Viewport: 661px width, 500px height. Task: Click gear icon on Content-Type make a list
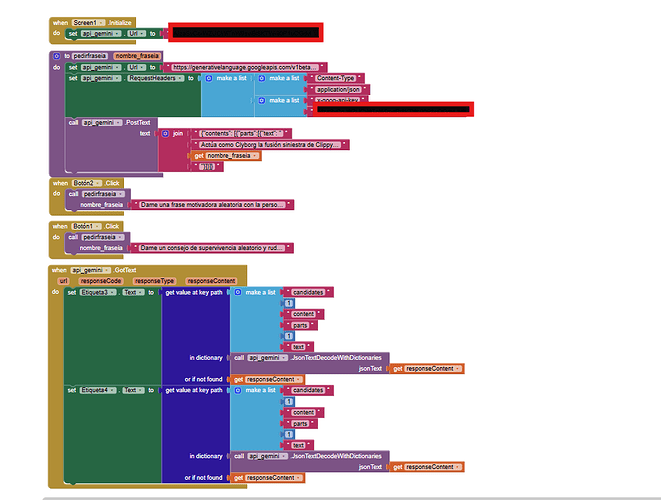pyautogui.click(x=262, y=78)
